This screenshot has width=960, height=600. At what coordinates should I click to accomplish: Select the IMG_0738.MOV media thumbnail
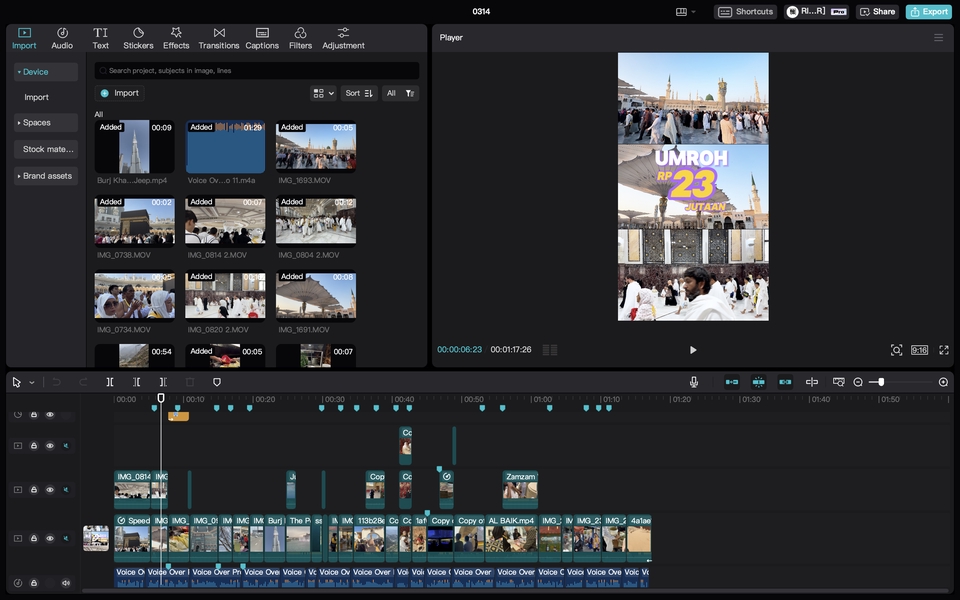point(134,221)
